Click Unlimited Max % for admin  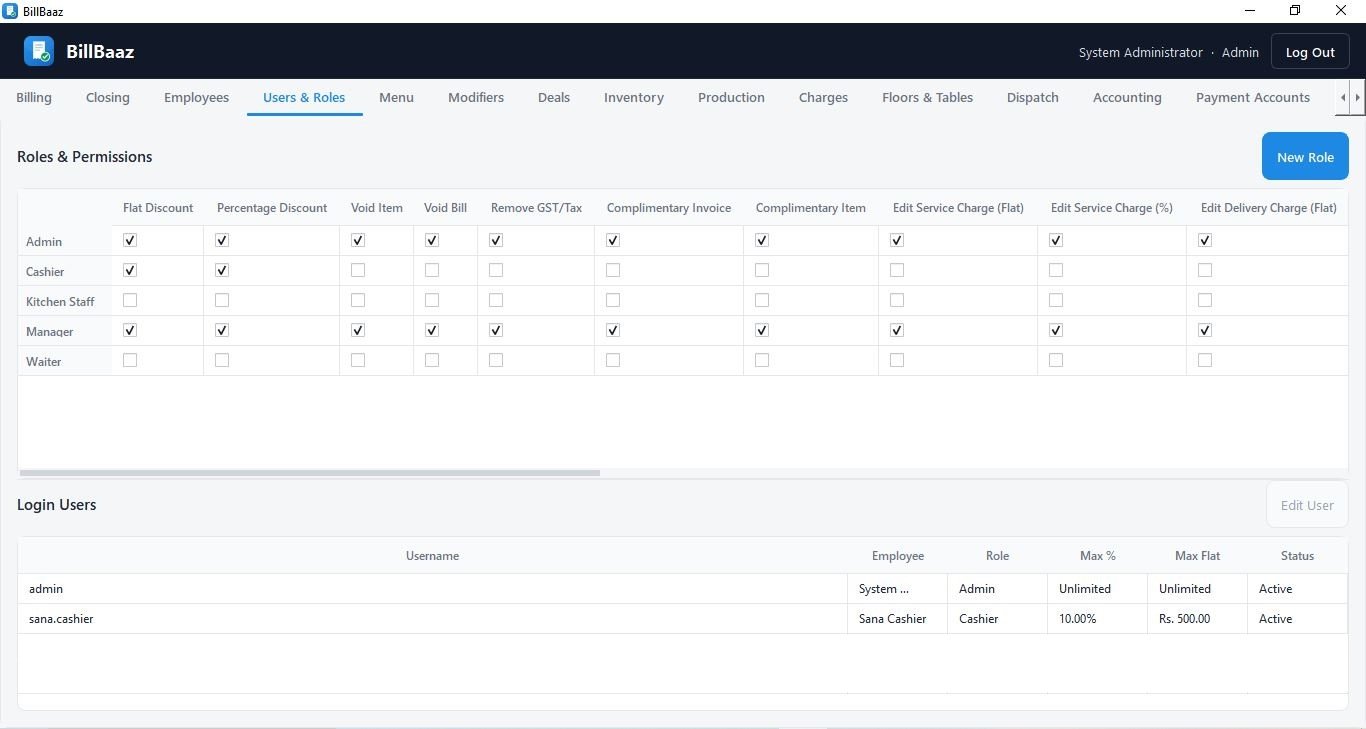click(1097, 589)
